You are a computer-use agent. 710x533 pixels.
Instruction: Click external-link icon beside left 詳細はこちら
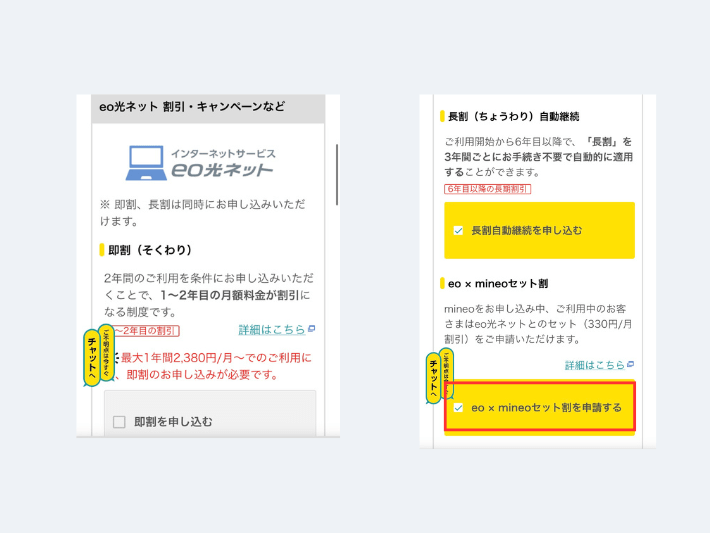click(312, 329)
